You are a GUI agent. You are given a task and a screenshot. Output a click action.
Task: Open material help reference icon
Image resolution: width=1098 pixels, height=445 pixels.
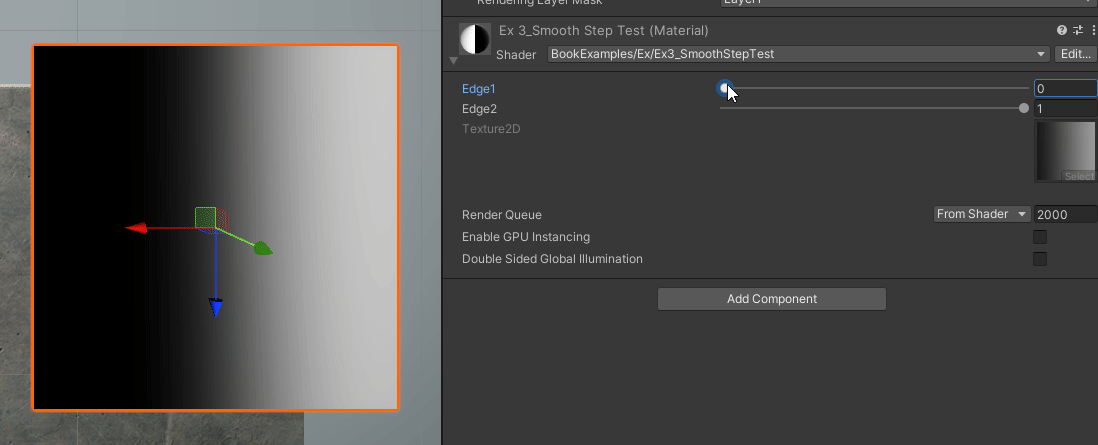[x=1062, y=30]
